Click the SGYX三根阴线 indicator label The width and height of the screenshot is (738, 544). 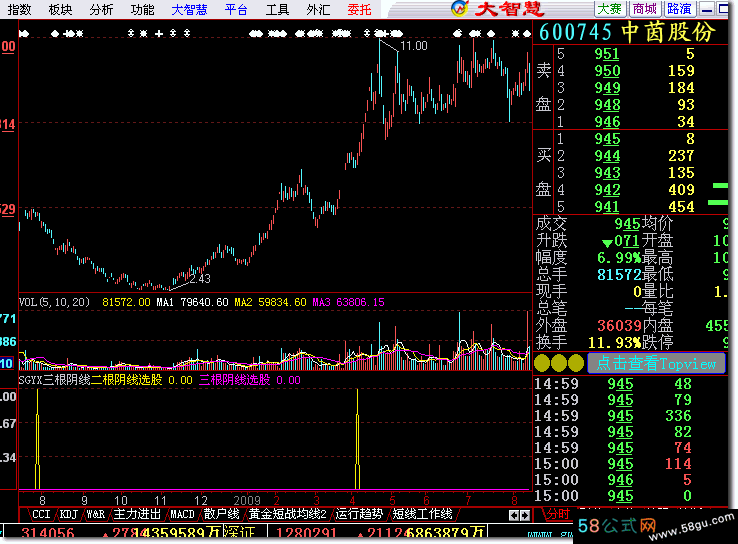coord(54,380)
